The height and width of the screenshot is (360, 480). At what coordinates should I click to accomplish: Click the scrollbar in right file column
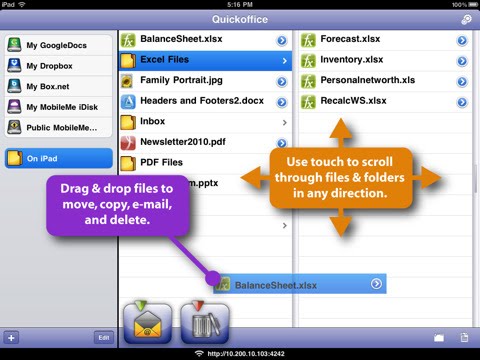click(x=476, y=178)
